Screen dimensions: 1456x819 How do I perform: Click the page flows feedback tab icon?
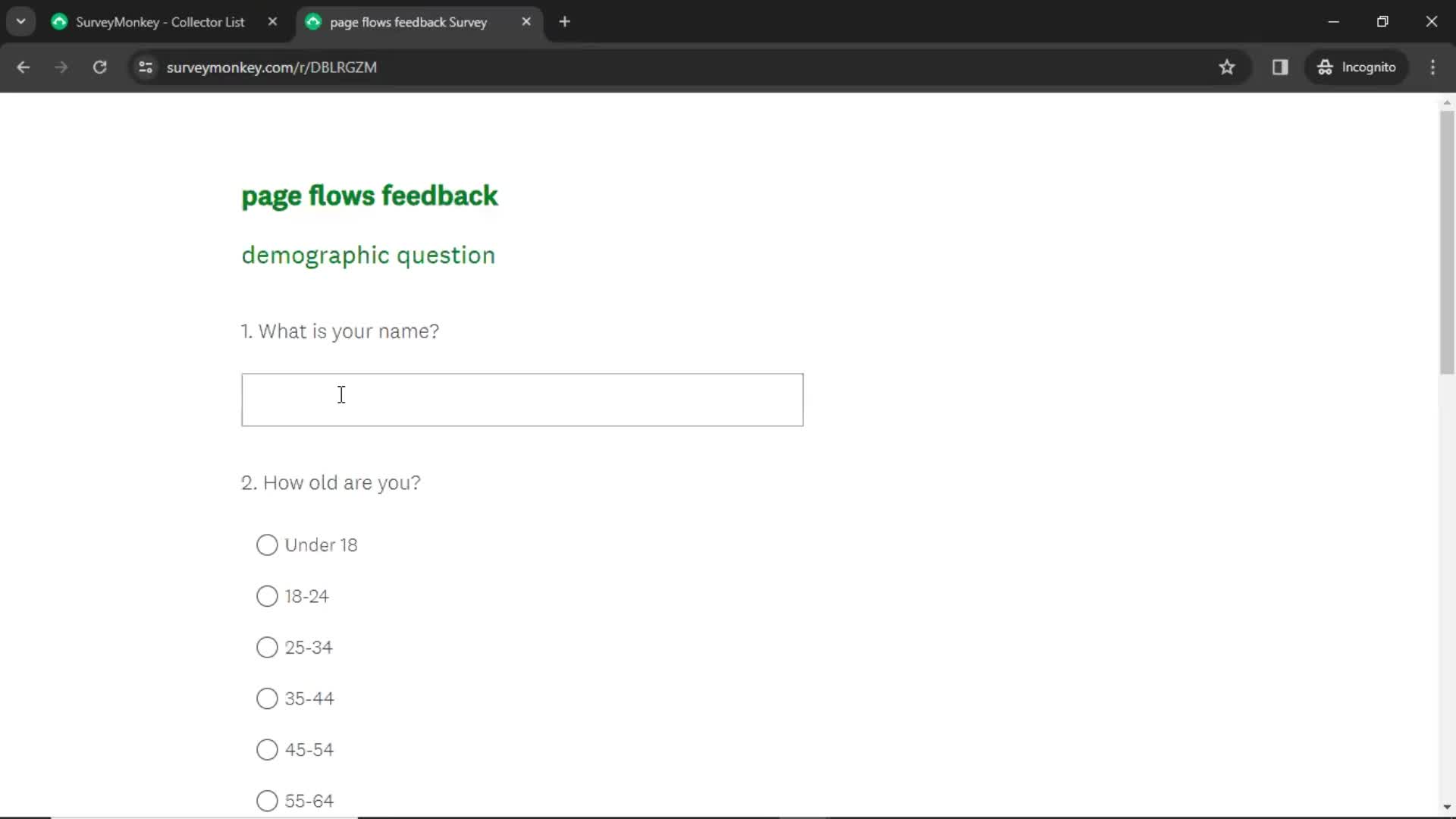pyautogui.click(x=314, y=22)
